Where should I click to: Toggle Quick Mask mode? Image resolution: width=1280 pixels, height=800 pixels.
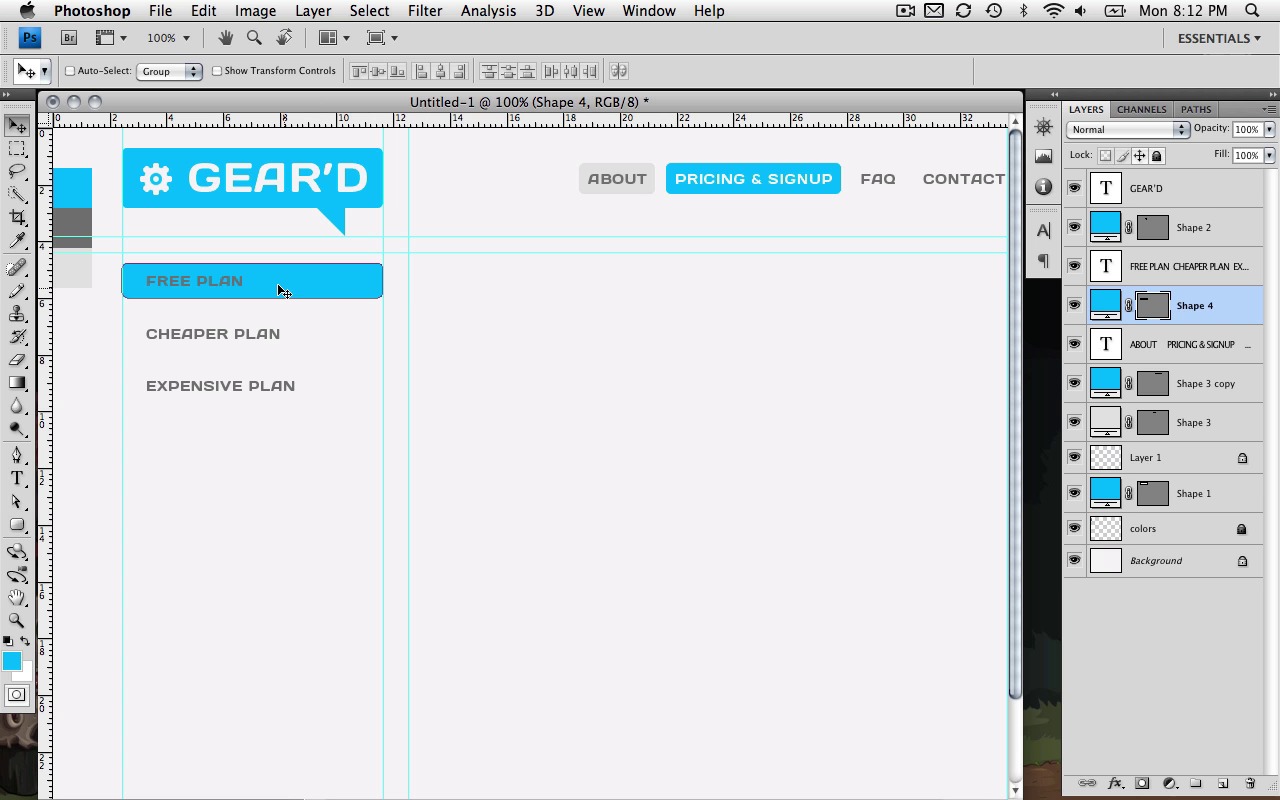tap(17, 695)
